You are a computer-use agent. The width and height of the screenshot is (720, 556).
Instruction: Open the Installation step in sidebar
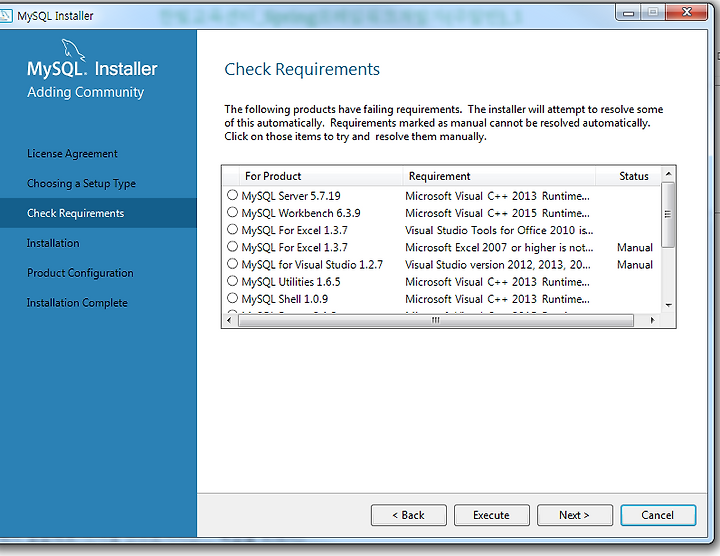click(x=53, y=243)
